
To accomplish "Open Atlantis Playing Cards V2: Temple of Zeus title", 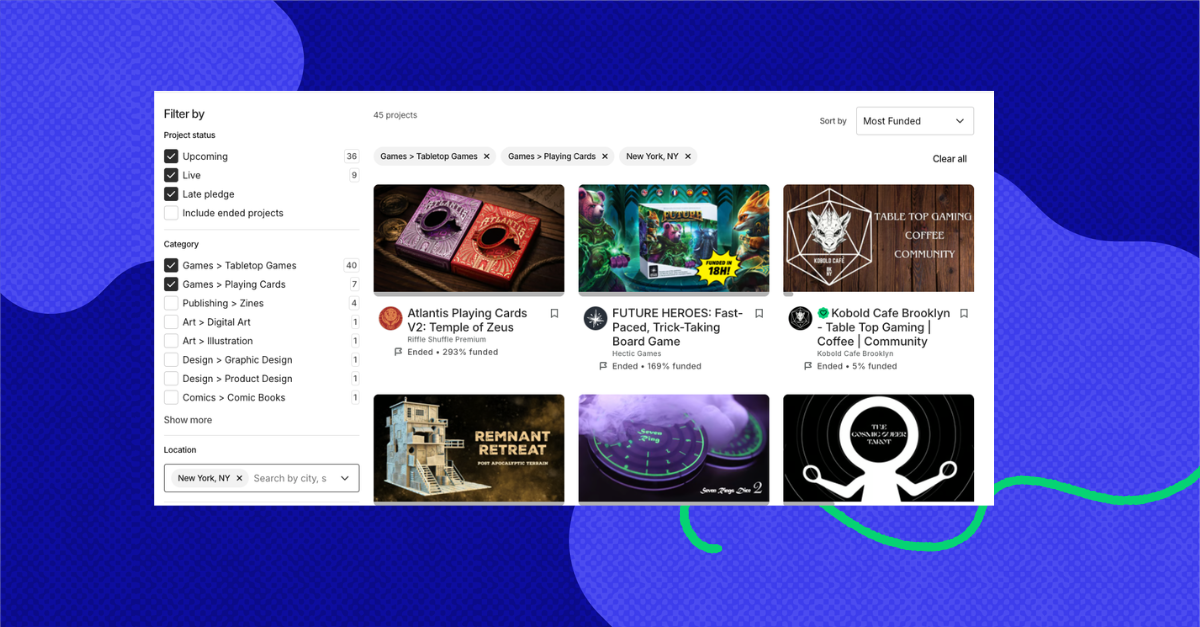I will click(467, 320).
